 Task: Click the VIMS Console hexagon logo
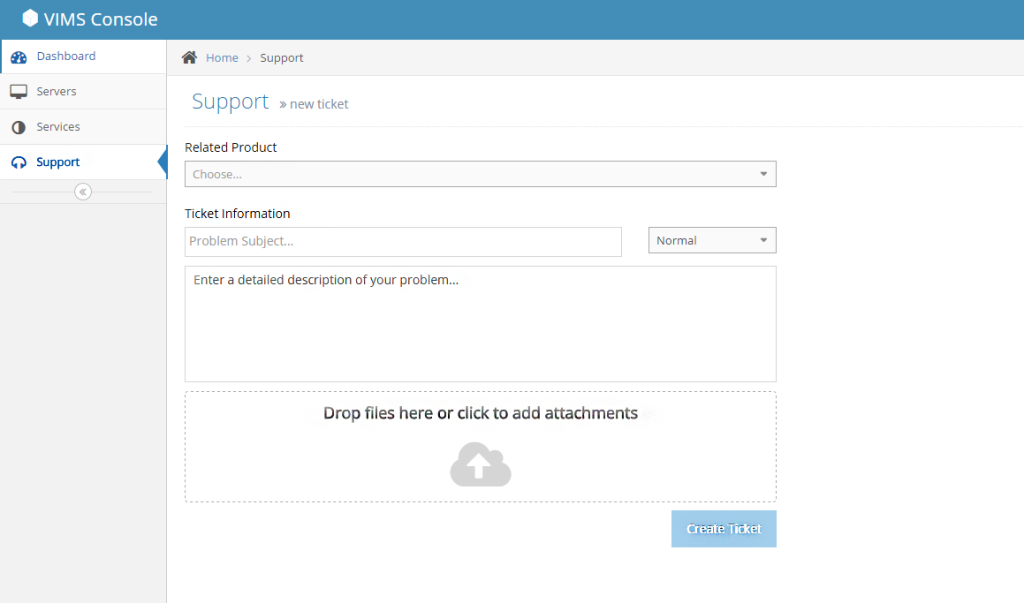(x=30, y=18)
